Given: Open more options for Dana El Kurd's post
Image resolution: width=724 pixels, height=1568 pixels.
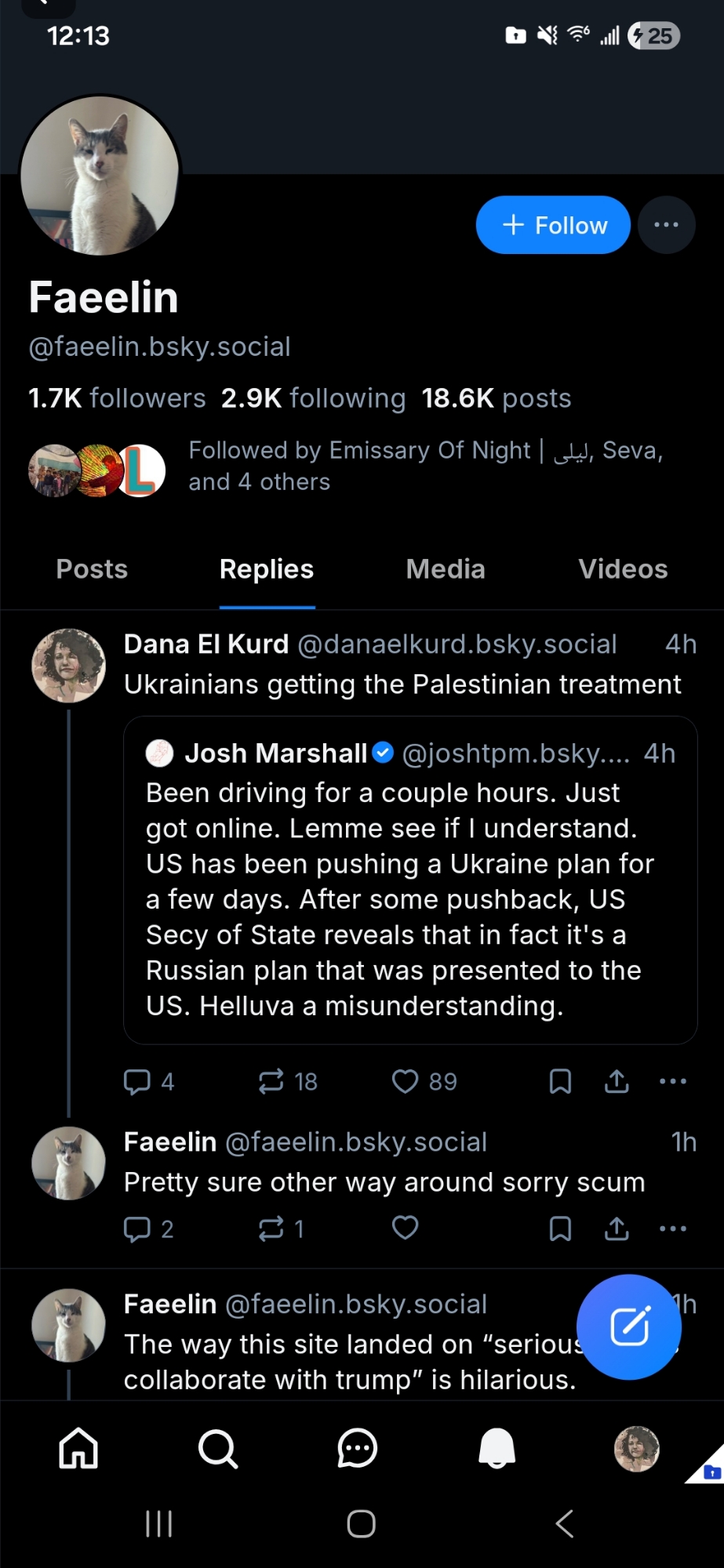Looking at the screenshot, I should [673, 1081].
